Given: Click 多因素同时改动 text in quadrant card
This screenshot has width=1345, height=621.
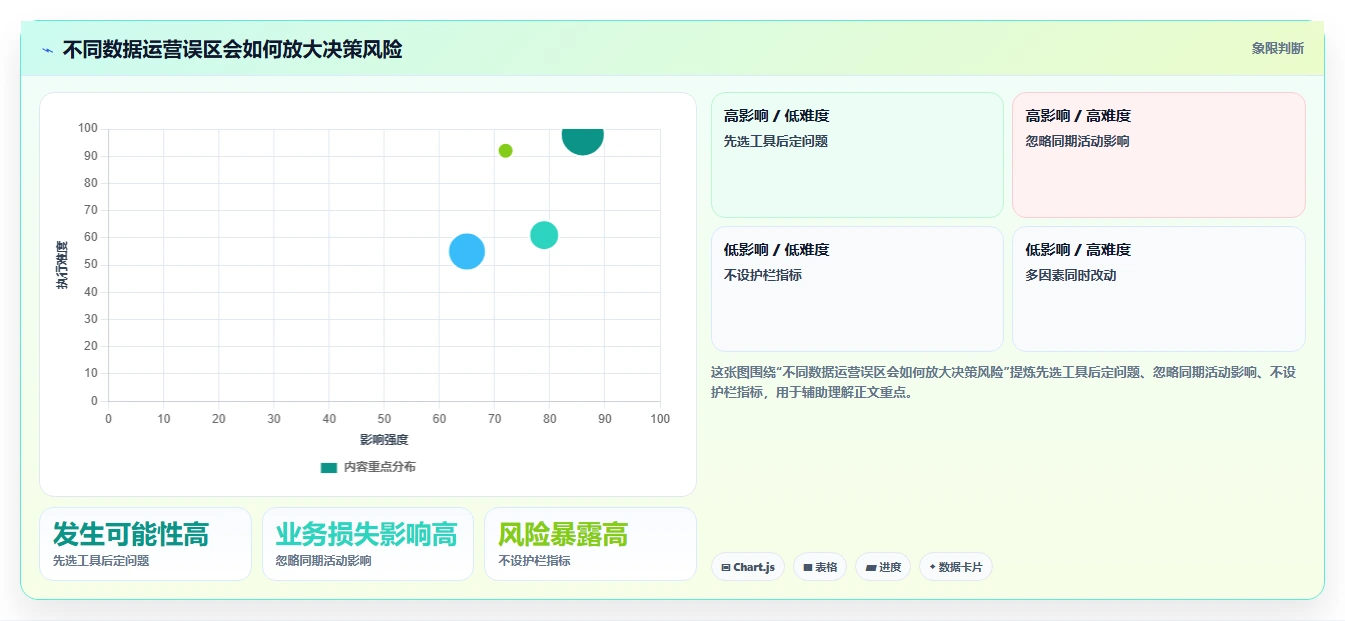Looking at the screenshot, I should pos(1070,275).
